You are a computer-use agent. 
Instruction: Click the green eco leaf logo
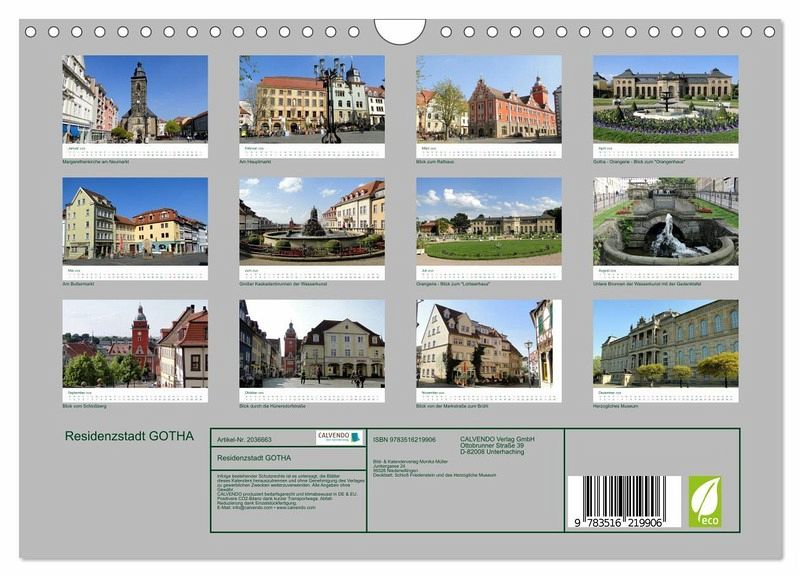click(705, 501)
